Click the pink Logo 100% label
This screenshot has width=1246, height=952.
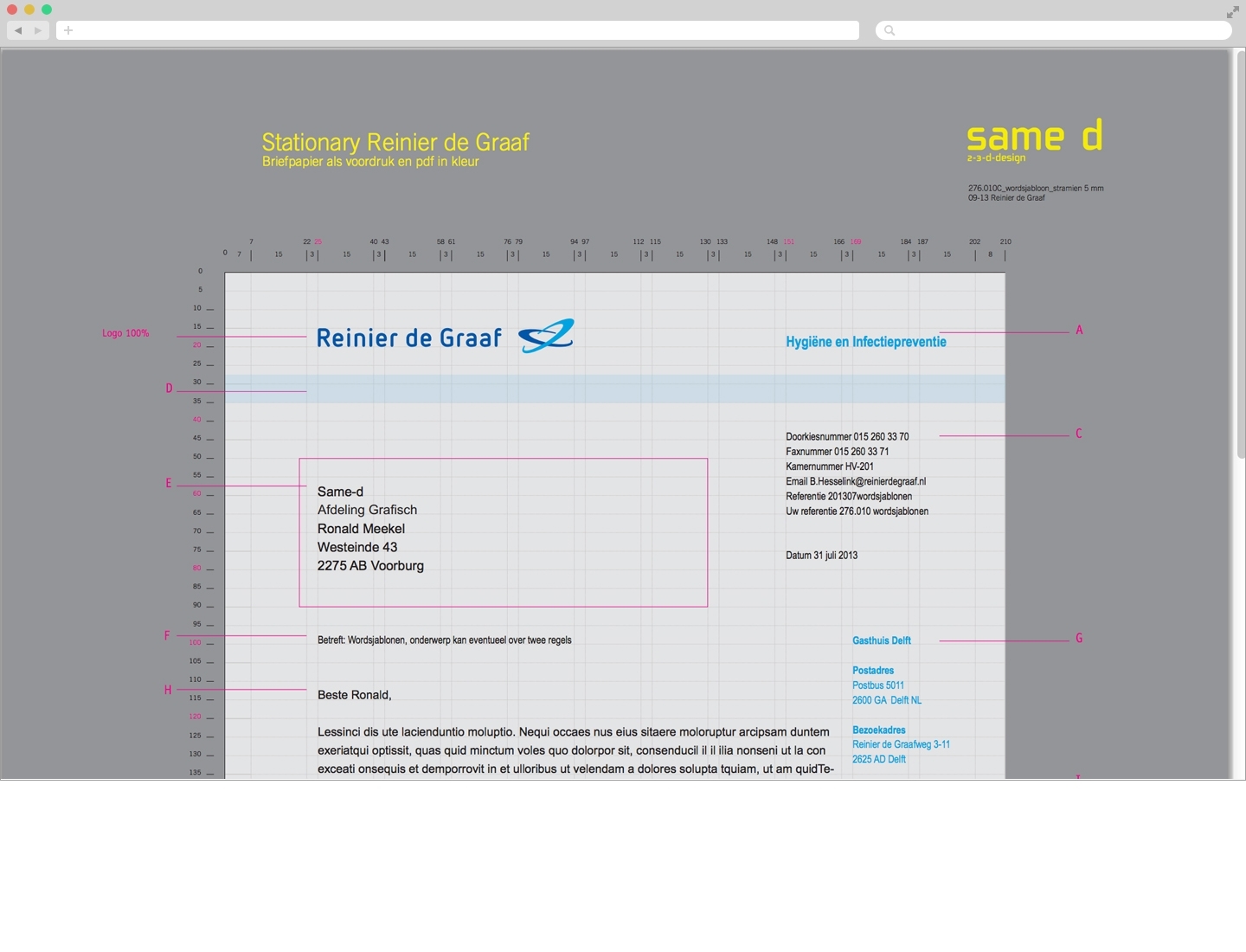125,333
